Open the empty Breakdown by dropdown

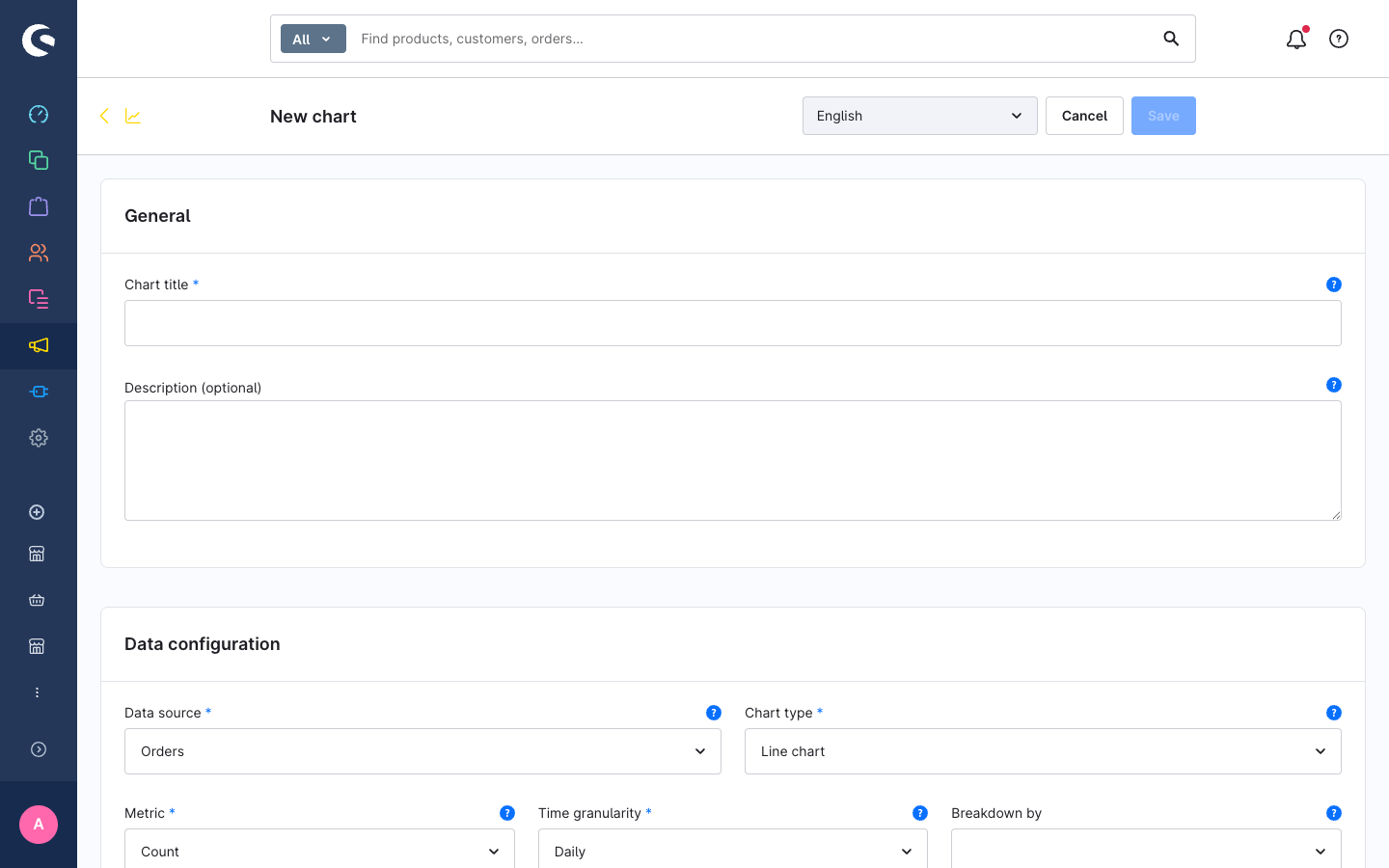[1146, 850]
